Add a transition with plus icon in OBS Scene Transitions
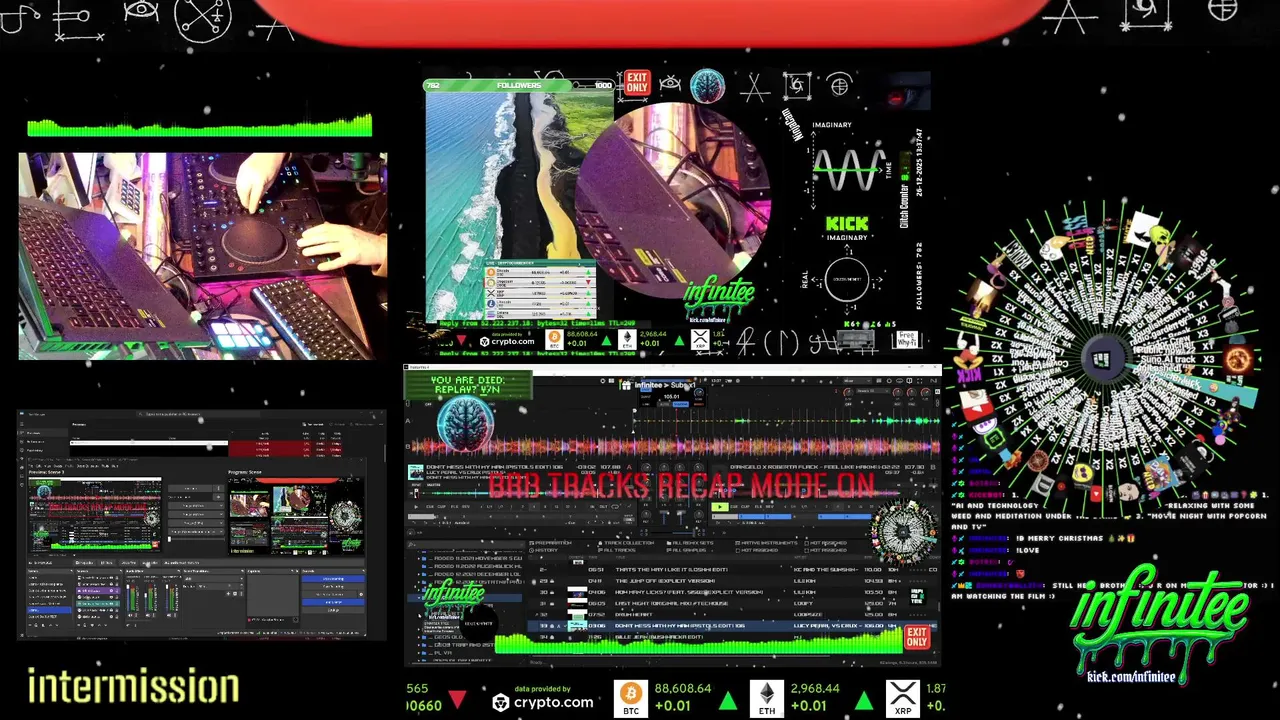The height and width of the screenshot is (720, 1280). tap(228, 594)
